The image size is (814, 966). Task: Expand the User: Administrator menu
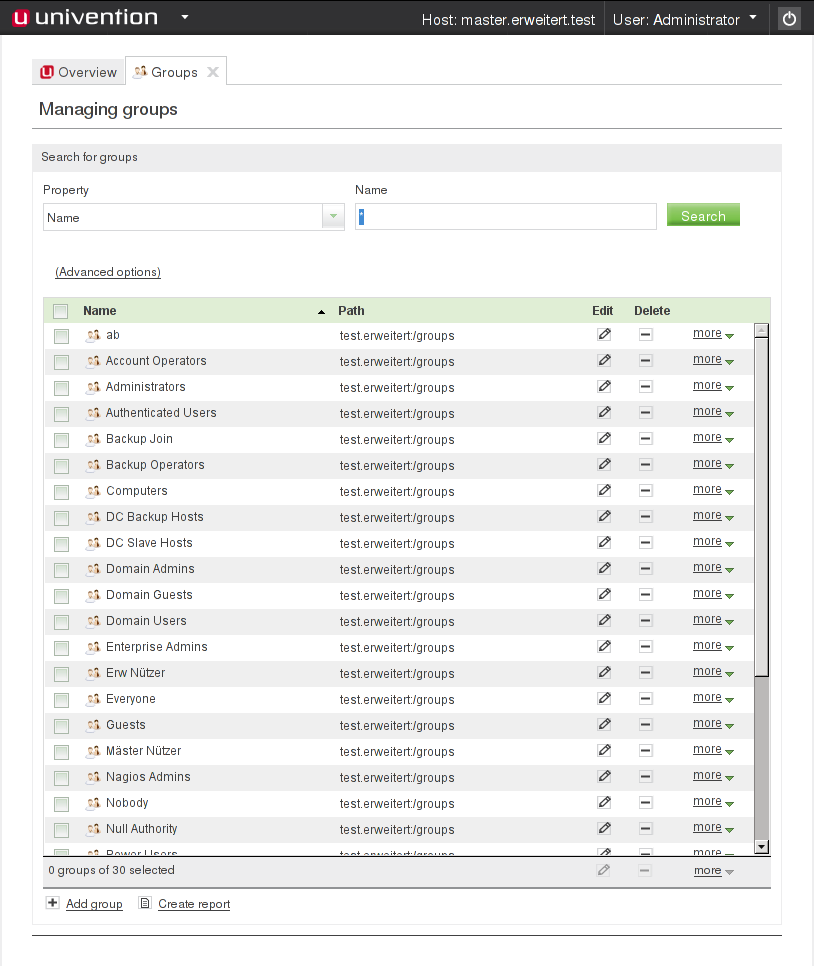[x=752, y=18]
